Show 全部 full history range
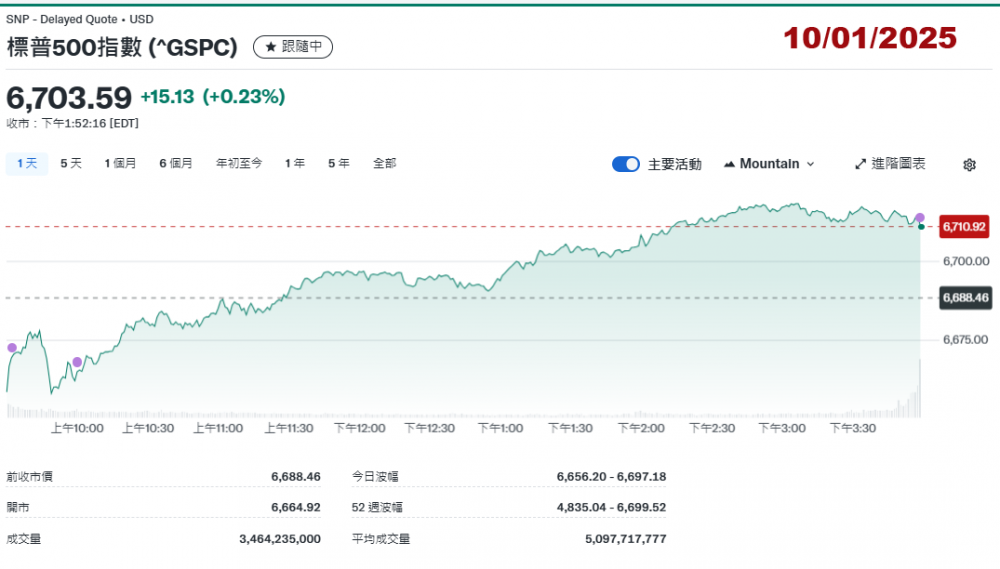1000x569 pixels. pos(384,163)
